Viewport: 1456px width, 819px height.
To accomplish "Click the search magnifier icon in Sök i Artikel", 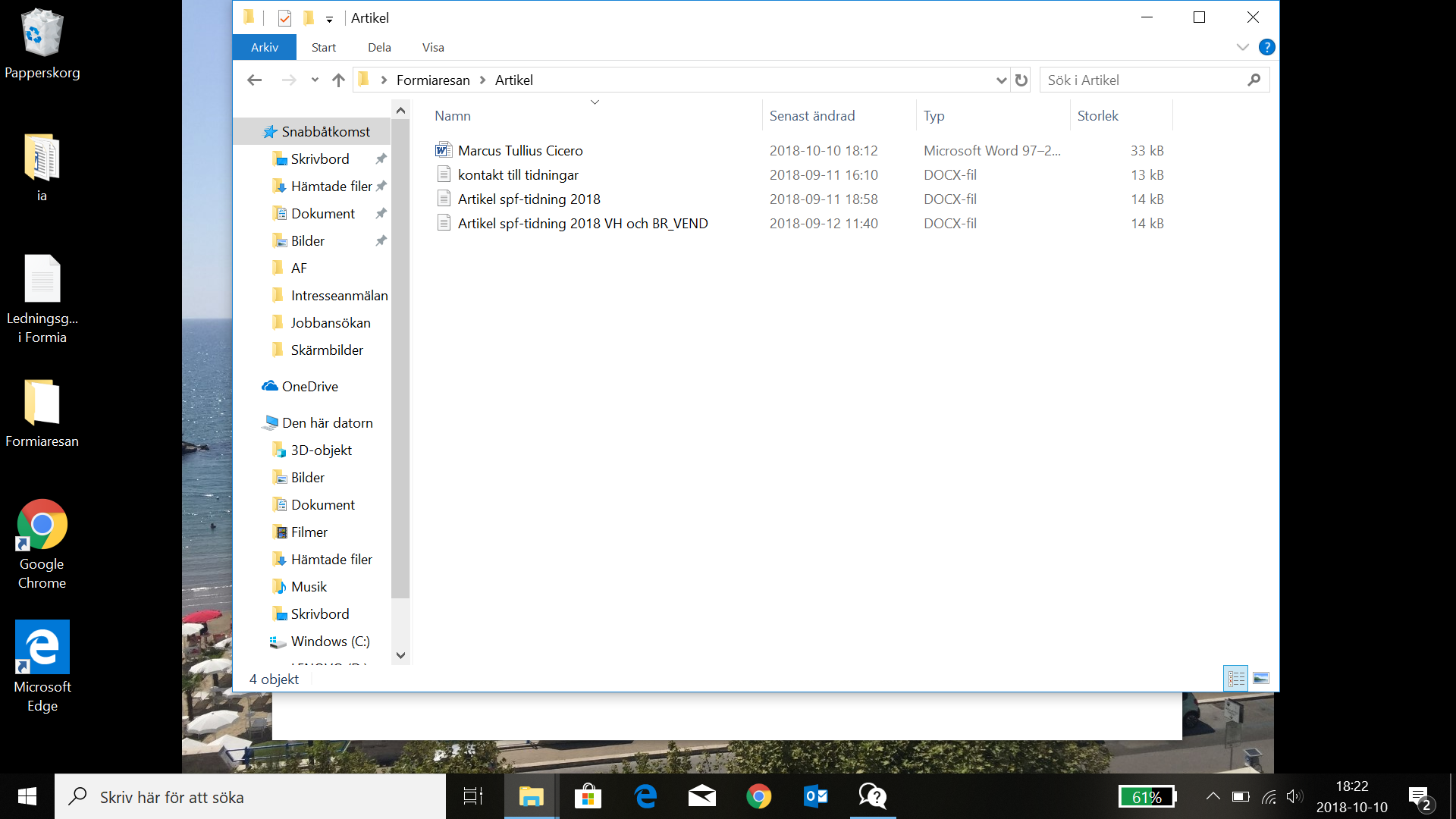I will point(1254,80).
